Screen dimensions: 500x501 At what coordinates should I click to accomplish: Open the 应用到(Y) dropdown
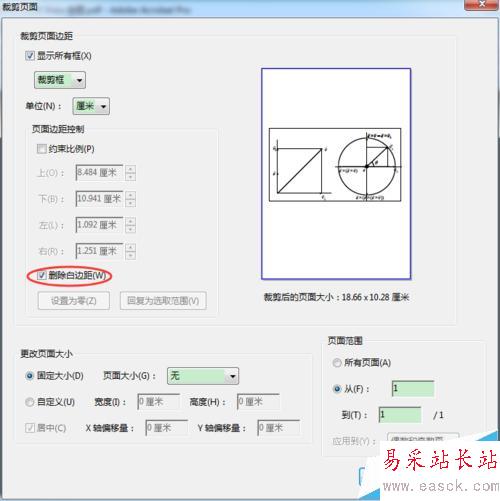point(423,438)
